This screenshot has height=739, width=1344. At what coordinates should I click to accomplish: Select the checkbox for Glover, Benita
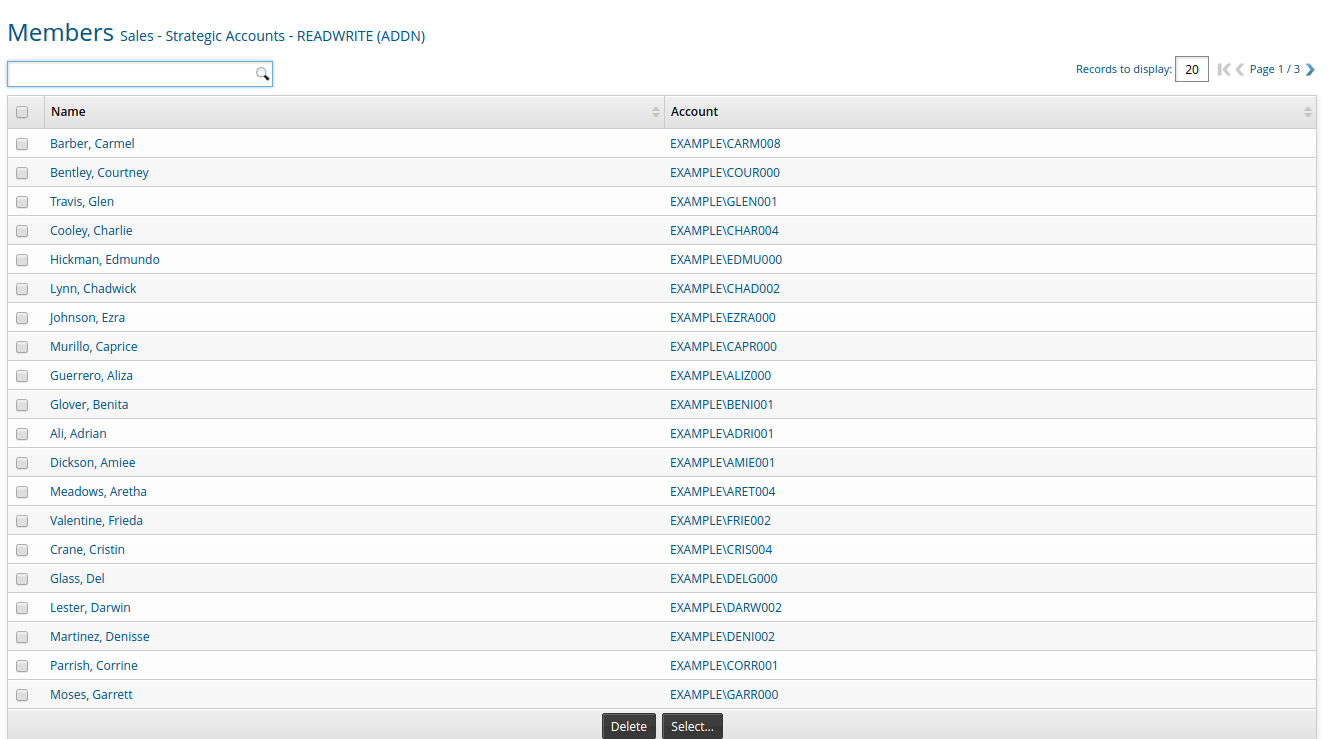point(22,405)
